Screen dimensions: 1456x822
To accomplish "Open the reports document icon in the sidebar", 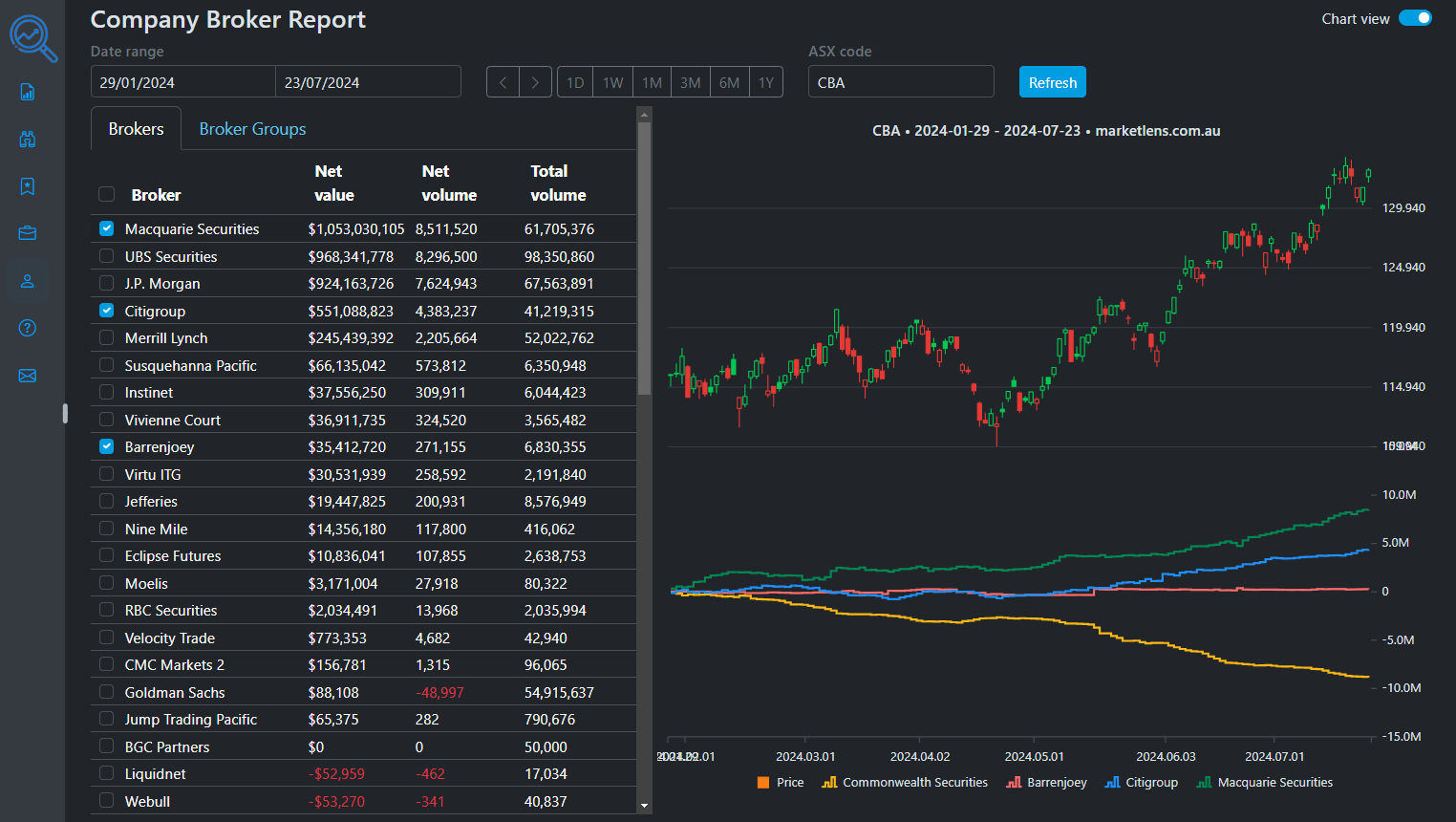I will [27, 92].
